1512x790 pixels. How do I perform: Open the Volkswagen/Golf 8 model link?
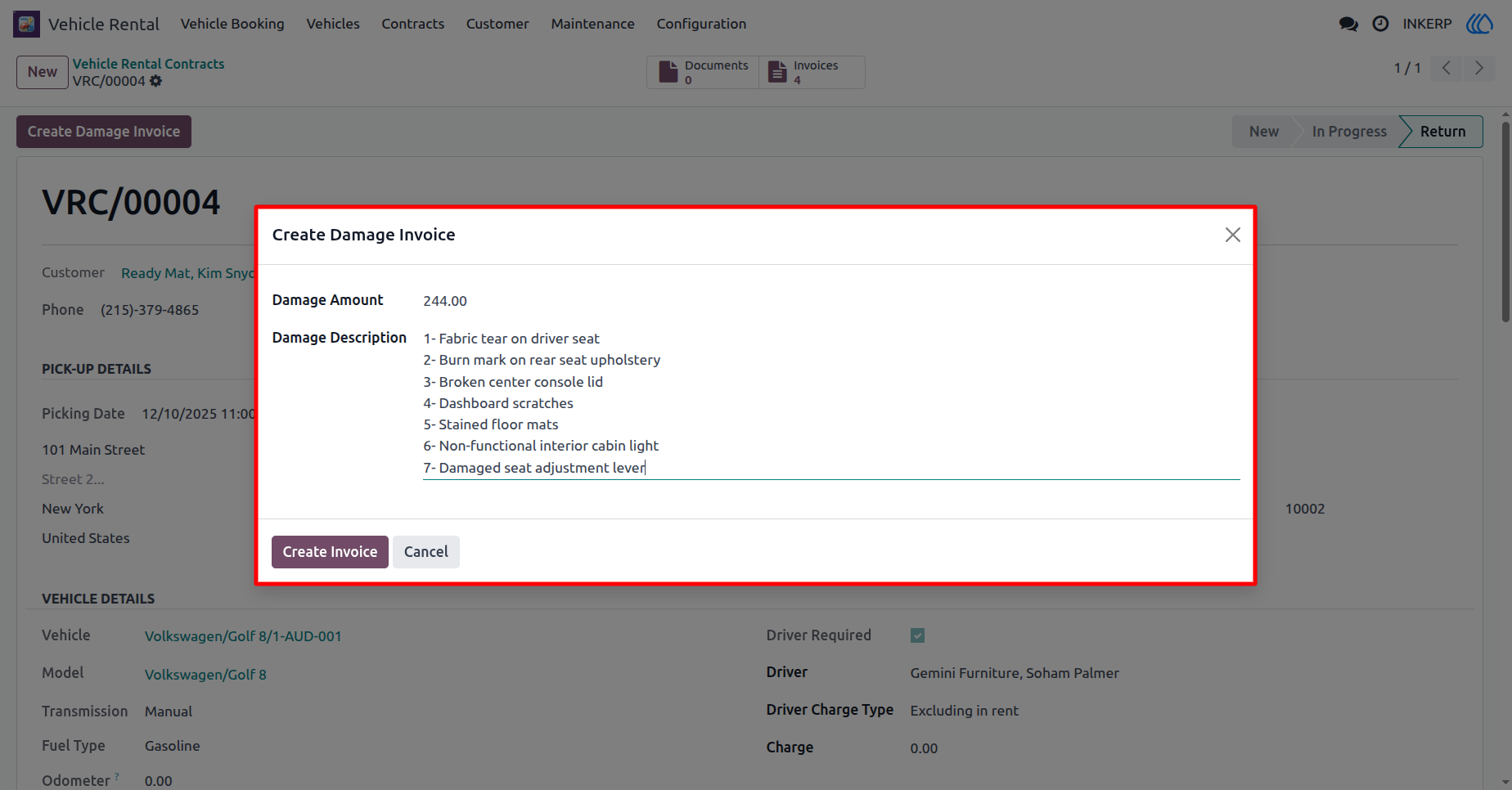(x=205, y=675)
